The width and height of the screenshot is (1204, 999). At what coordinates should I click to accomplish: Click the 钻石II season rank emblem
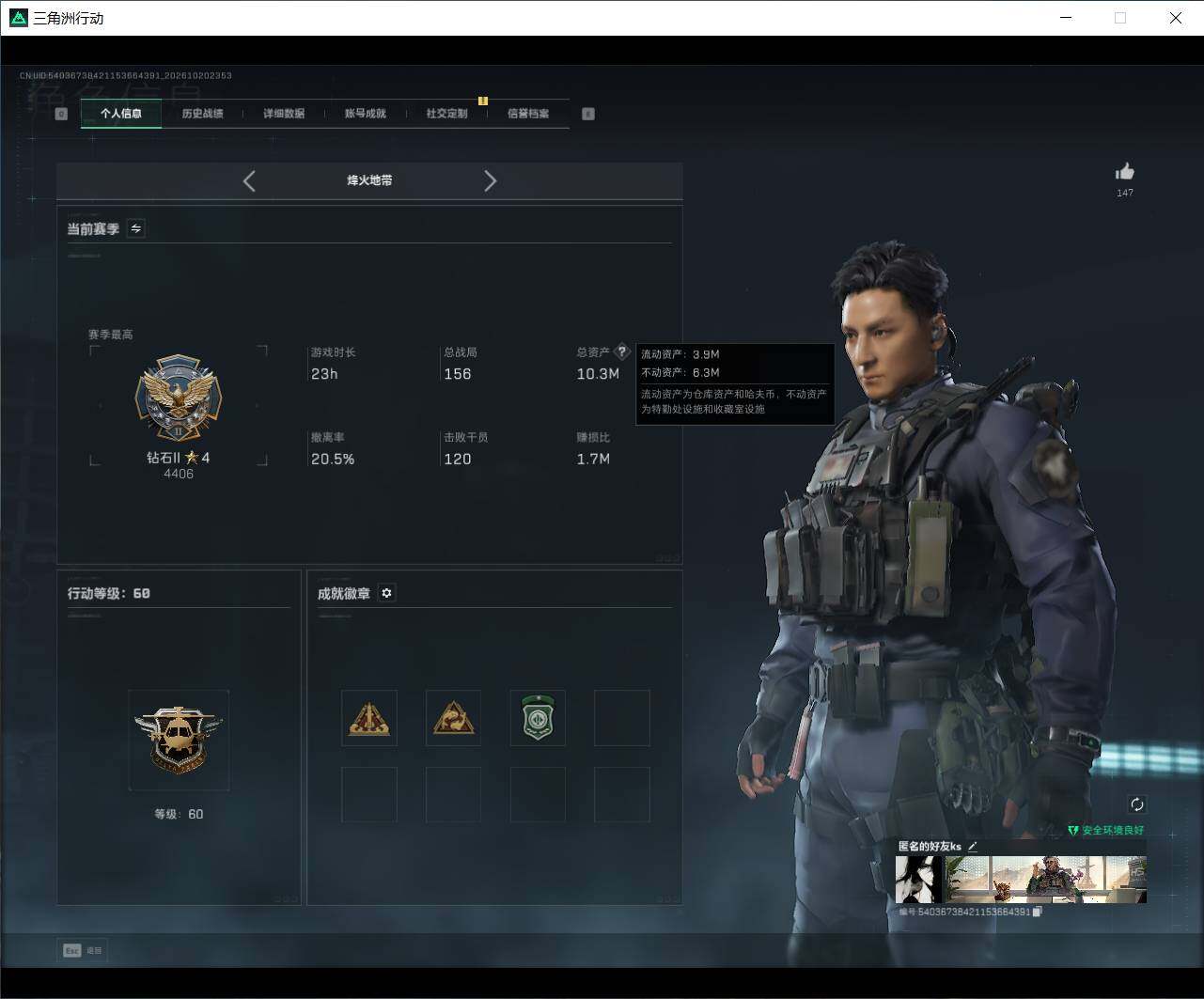(x=179, y=398)
